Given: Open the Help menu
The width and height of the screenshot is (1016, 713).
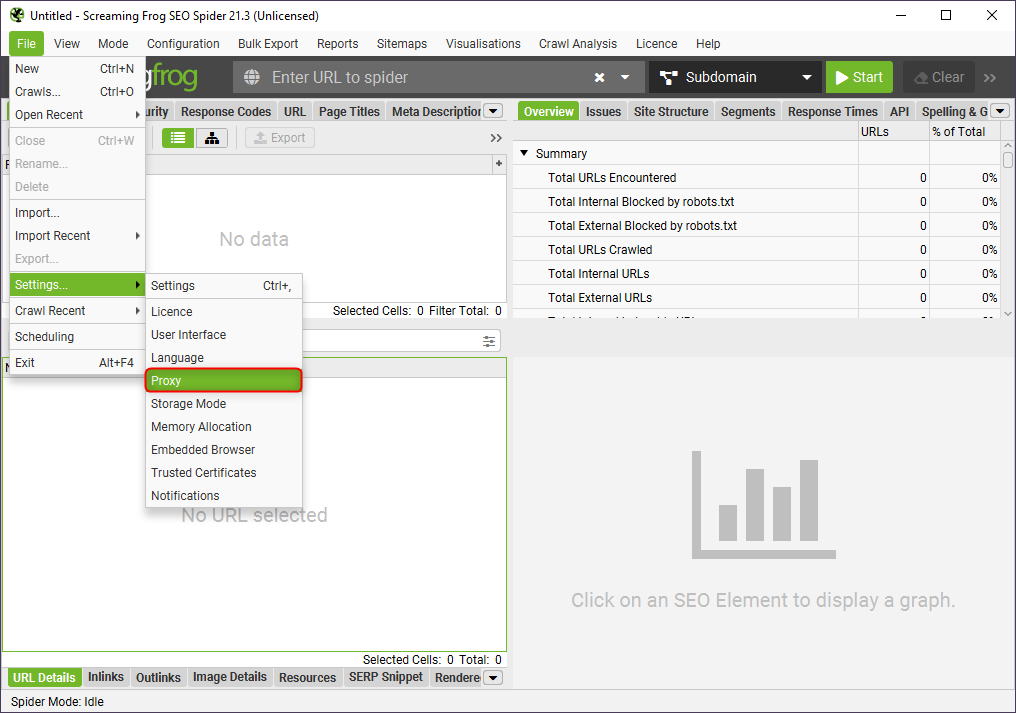Looking at the screenshot, I should click(x=708, y=43).
